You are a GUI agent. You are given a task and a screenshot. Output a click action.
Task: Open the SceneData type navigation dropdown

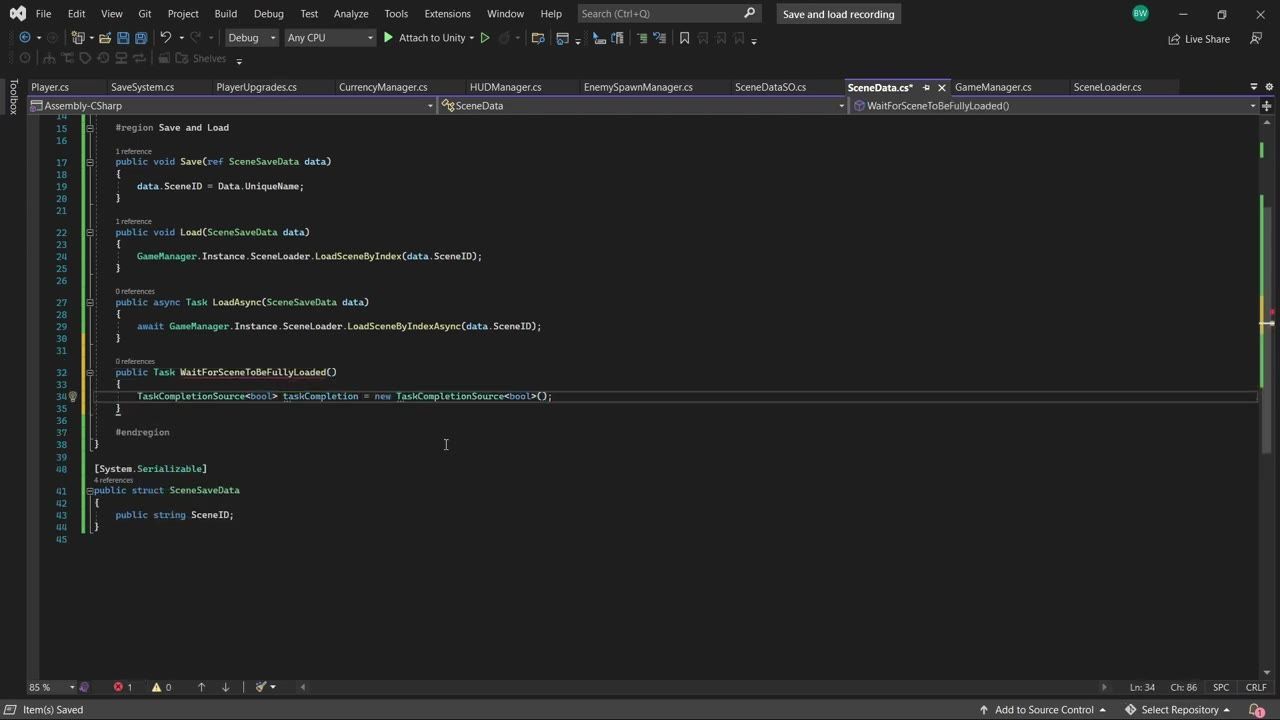[x=643, y=106]
